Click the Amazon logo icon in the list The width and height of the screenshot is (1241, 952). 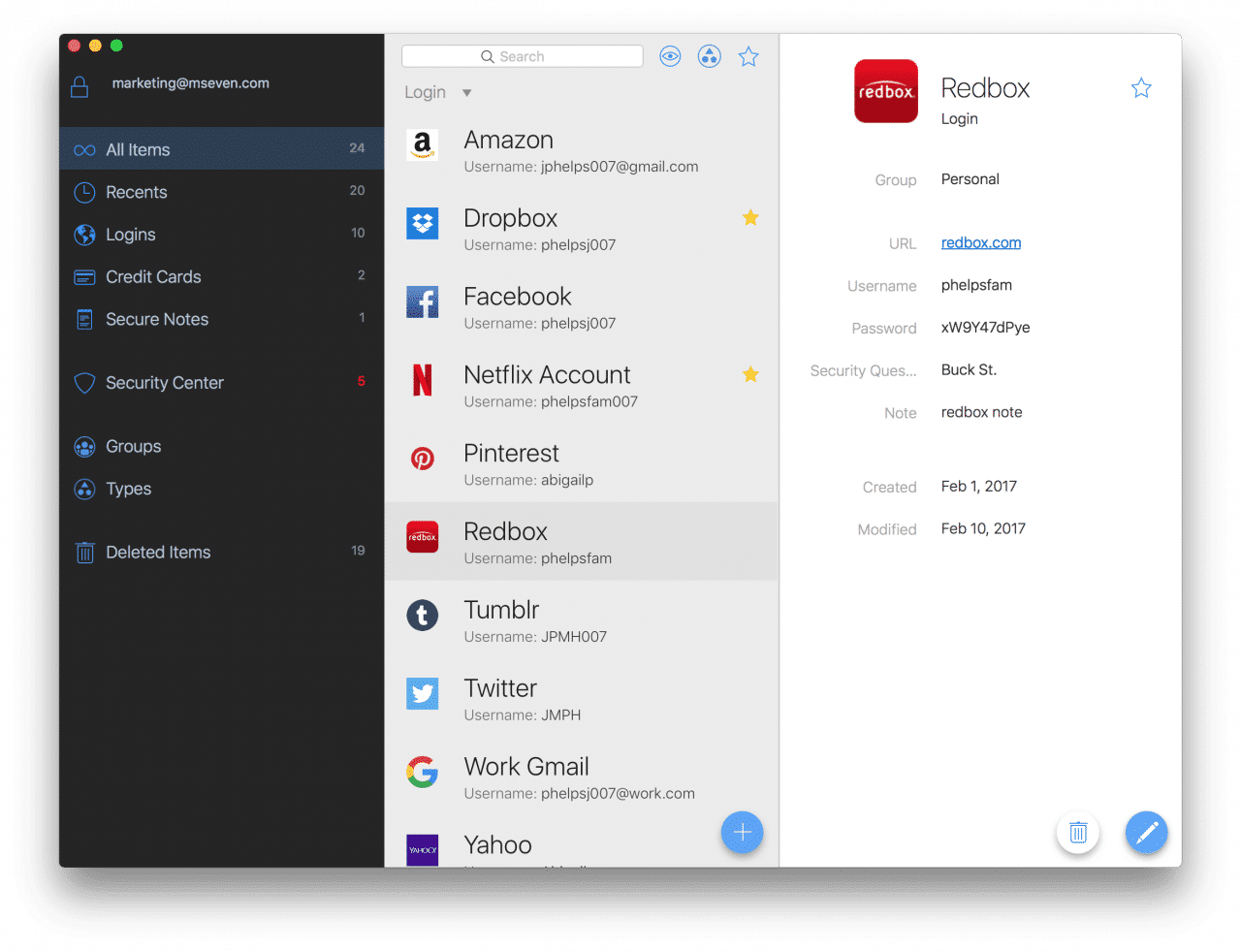(422, 145)
